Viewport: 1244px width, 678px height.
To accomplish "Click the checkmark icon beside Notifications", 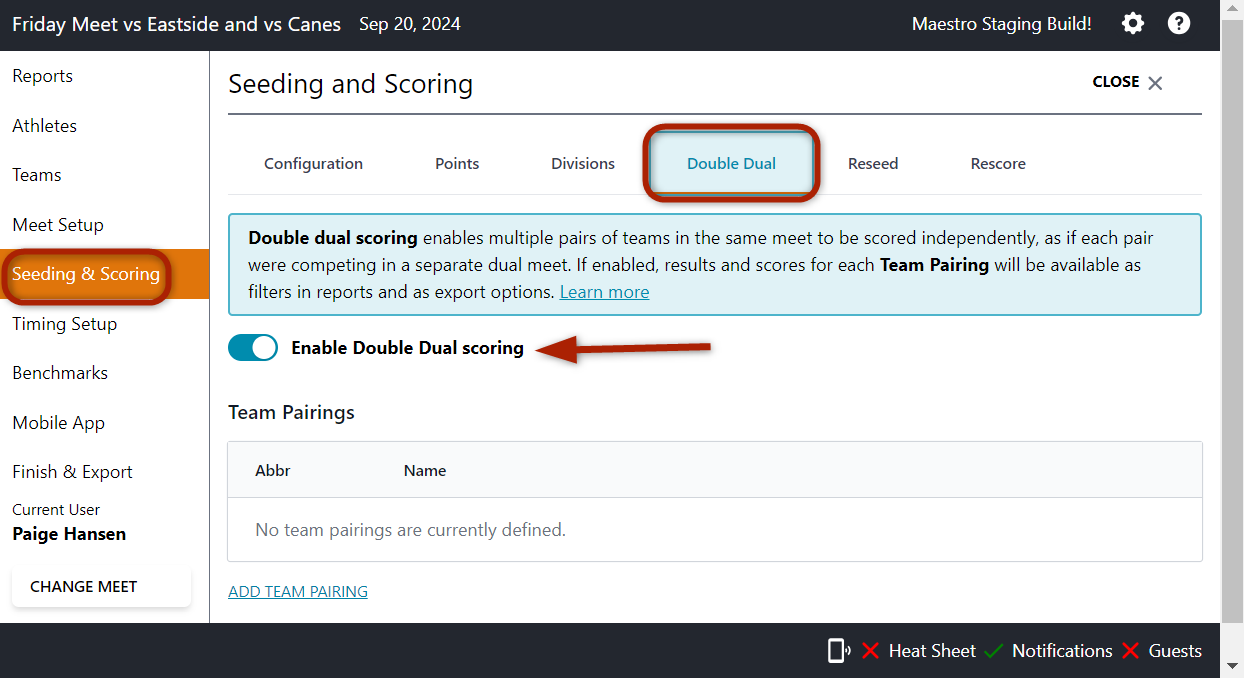I will (x=993, y=651).
